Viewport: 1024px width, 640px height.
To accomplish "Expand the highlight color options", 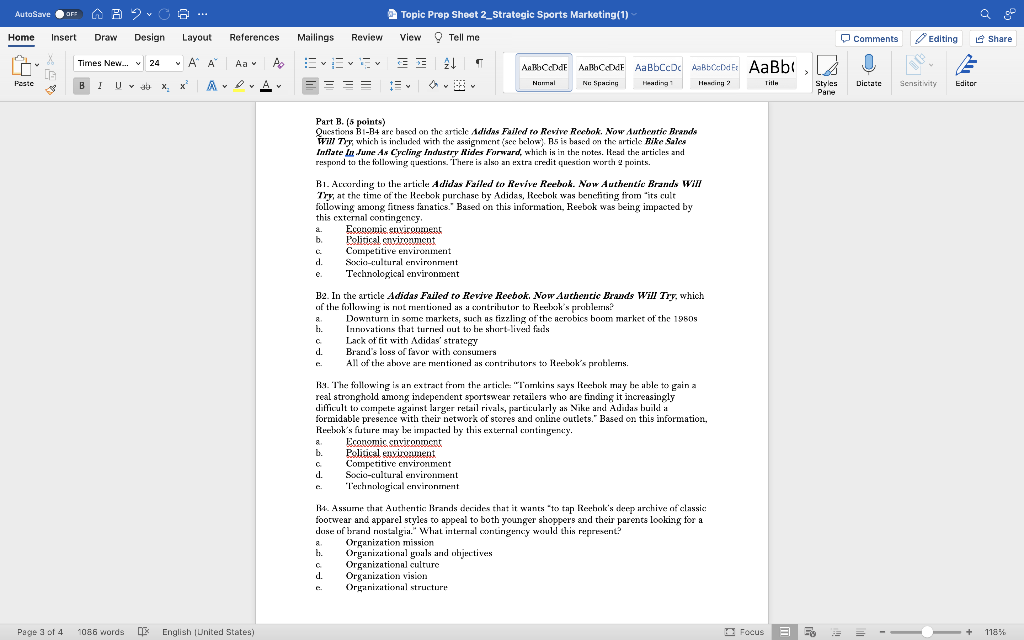I will pyautogui.click(x=251, y=86).
